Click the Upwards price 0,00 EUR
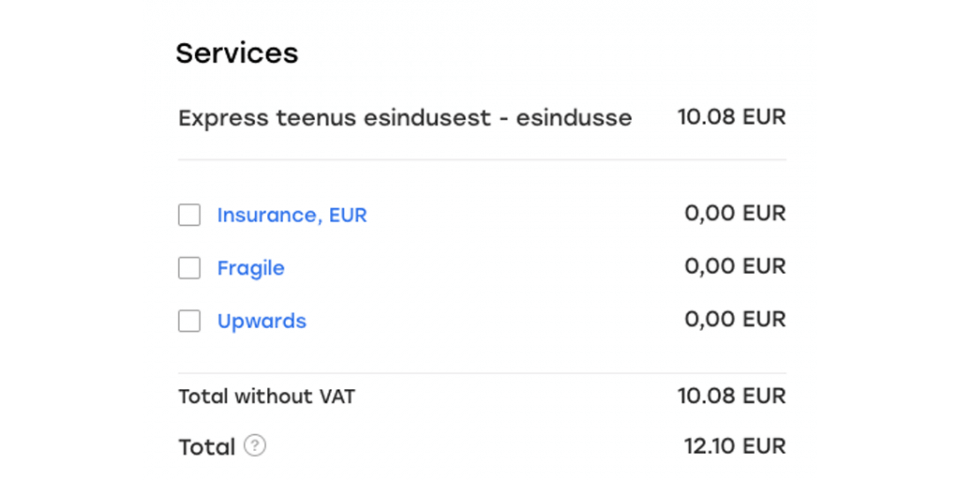 click(735, 319)
